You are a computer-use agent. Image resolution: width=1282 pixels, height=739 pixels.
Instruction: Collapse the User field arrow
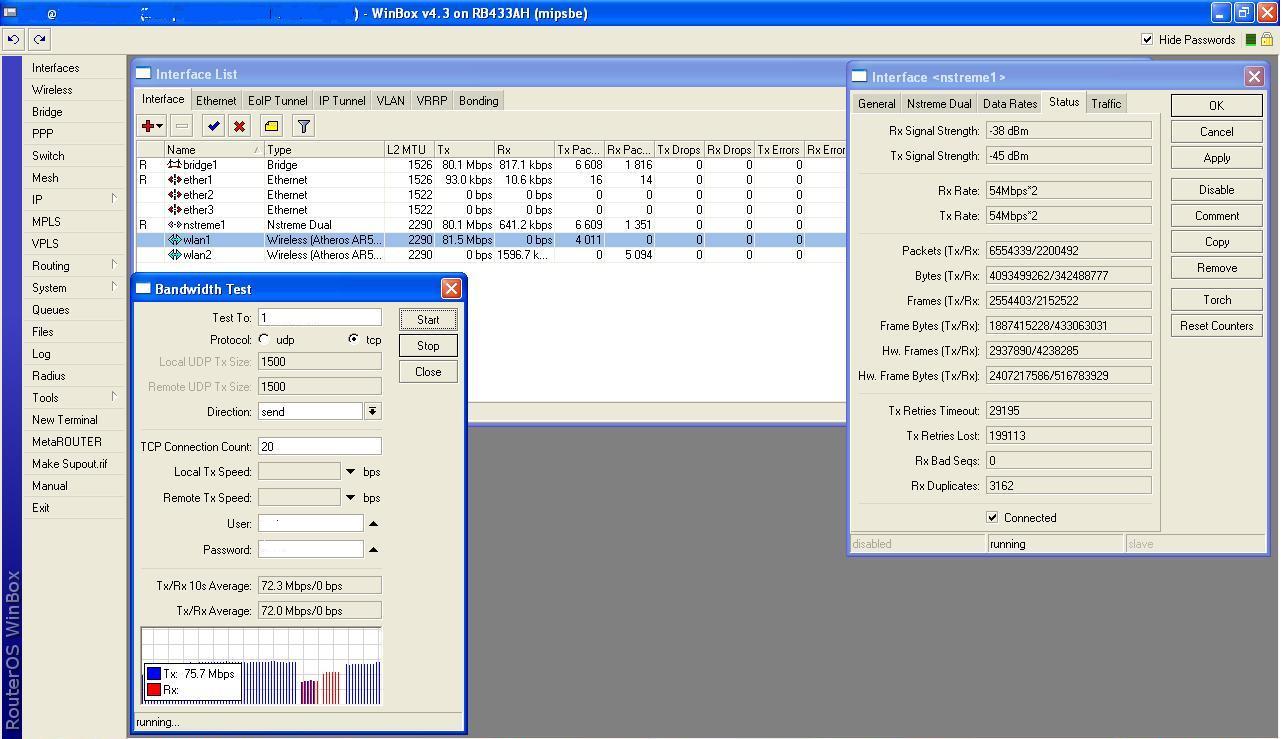[373, 524]
